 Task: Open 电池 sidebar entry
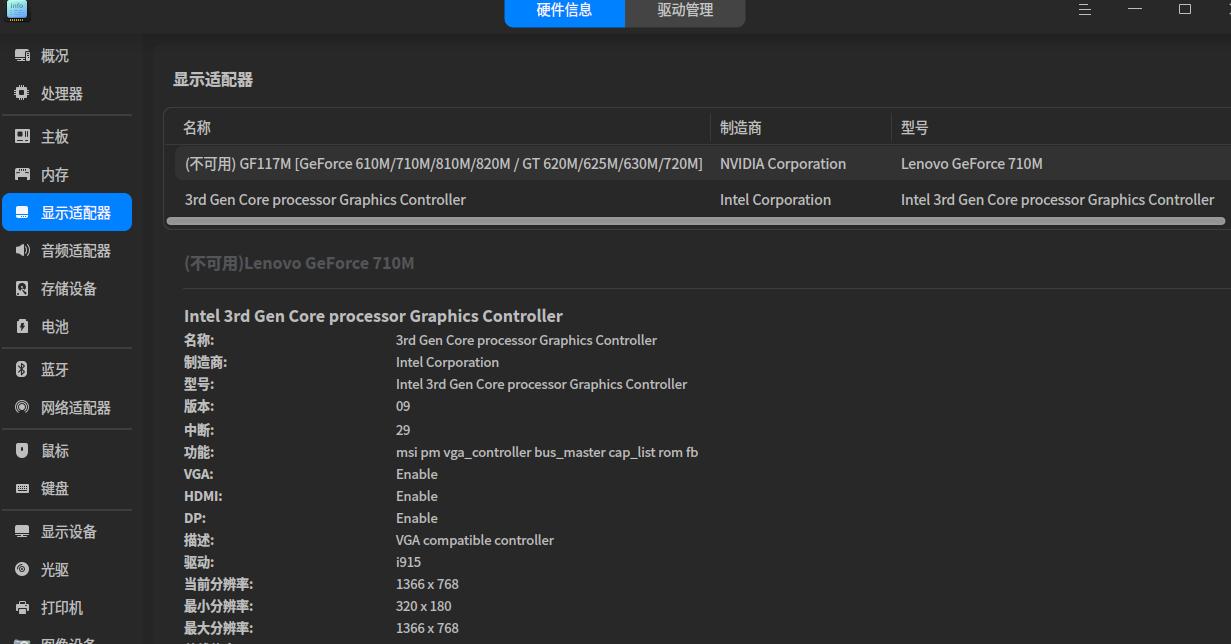(67, 326)
